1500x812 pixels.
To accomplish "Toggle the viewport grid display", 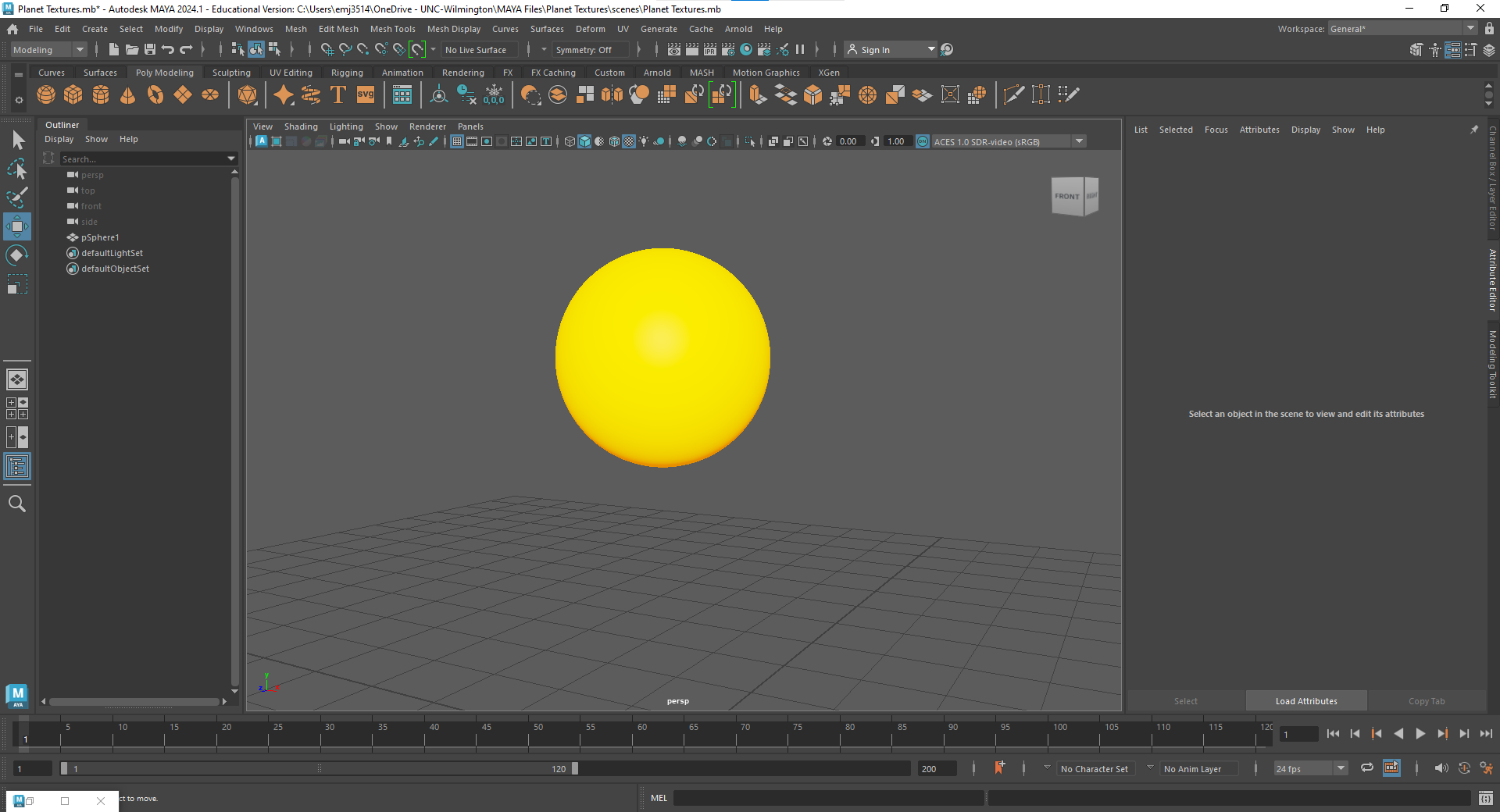I will click(457, 141).
